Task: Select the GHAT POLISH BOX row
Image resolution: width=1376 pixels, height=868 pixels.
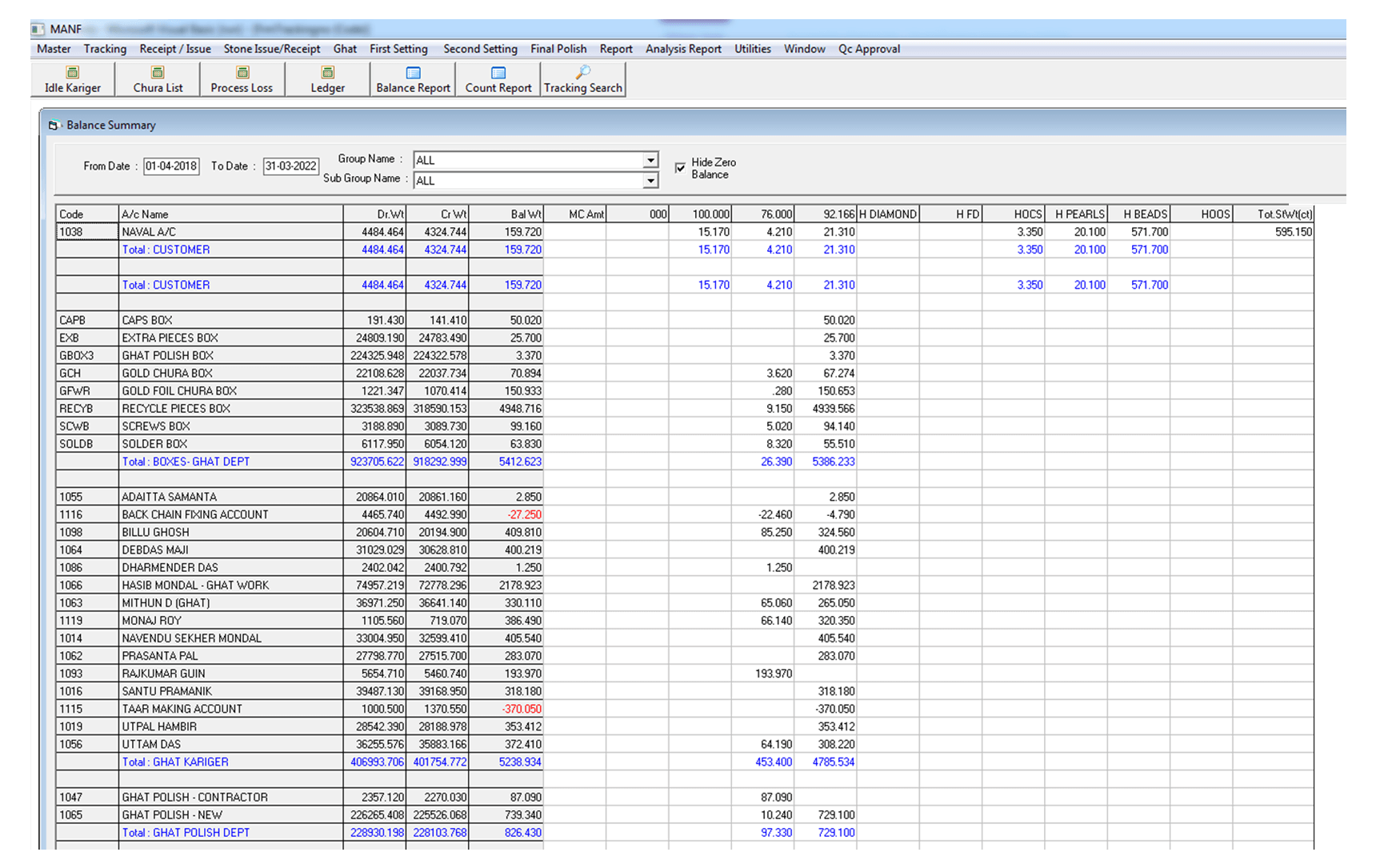Action: click(x=685, y=355)
